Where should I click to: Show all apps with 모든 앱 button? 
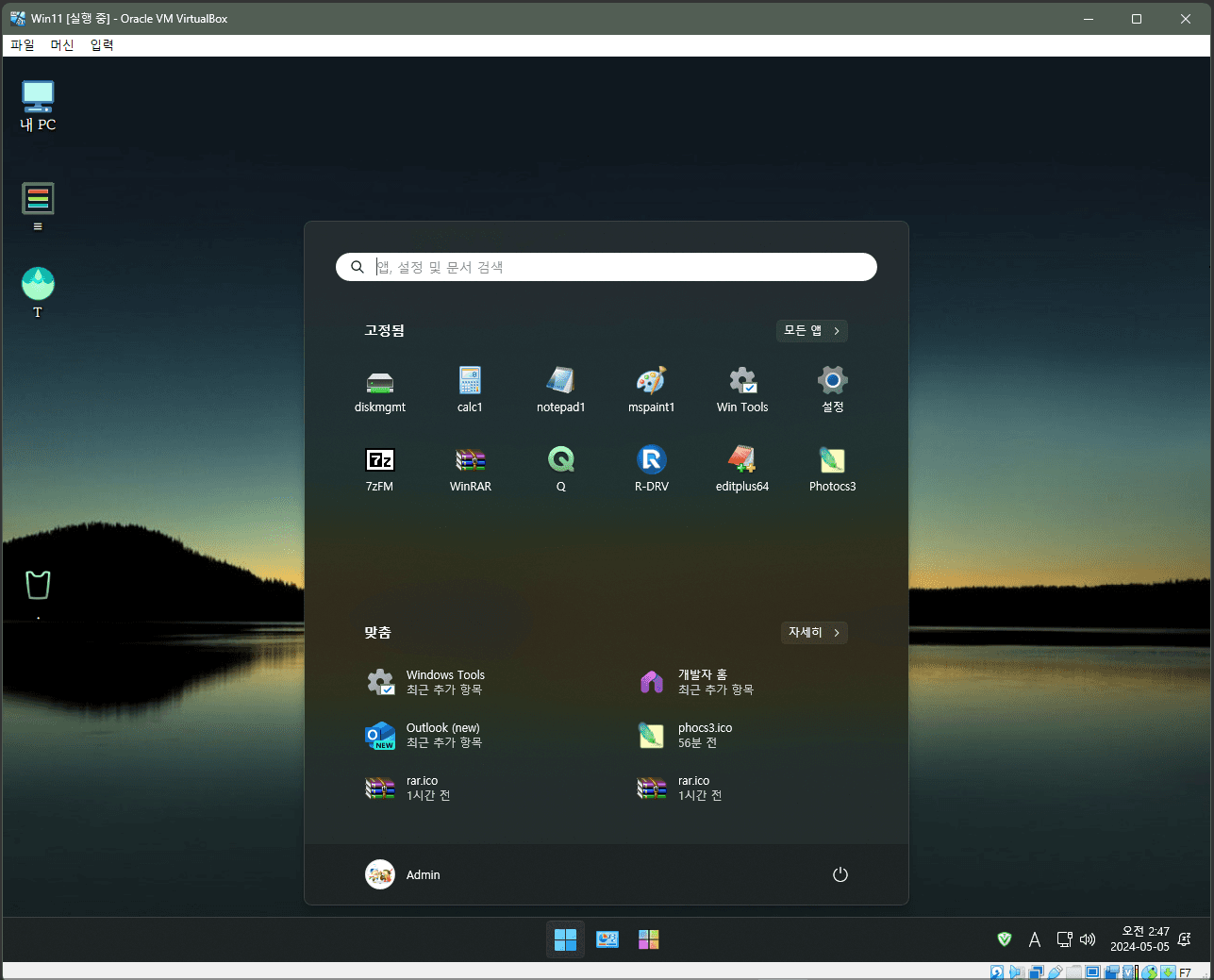812,330
